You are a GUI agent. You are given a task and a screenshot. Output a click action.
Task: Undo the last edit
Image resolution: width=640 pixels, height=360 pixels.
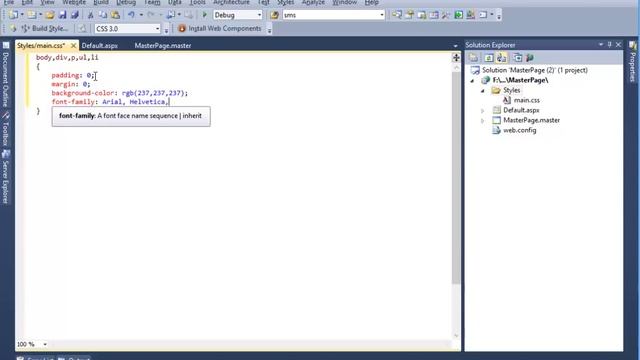pyautogui.click(x=131, y=15)
